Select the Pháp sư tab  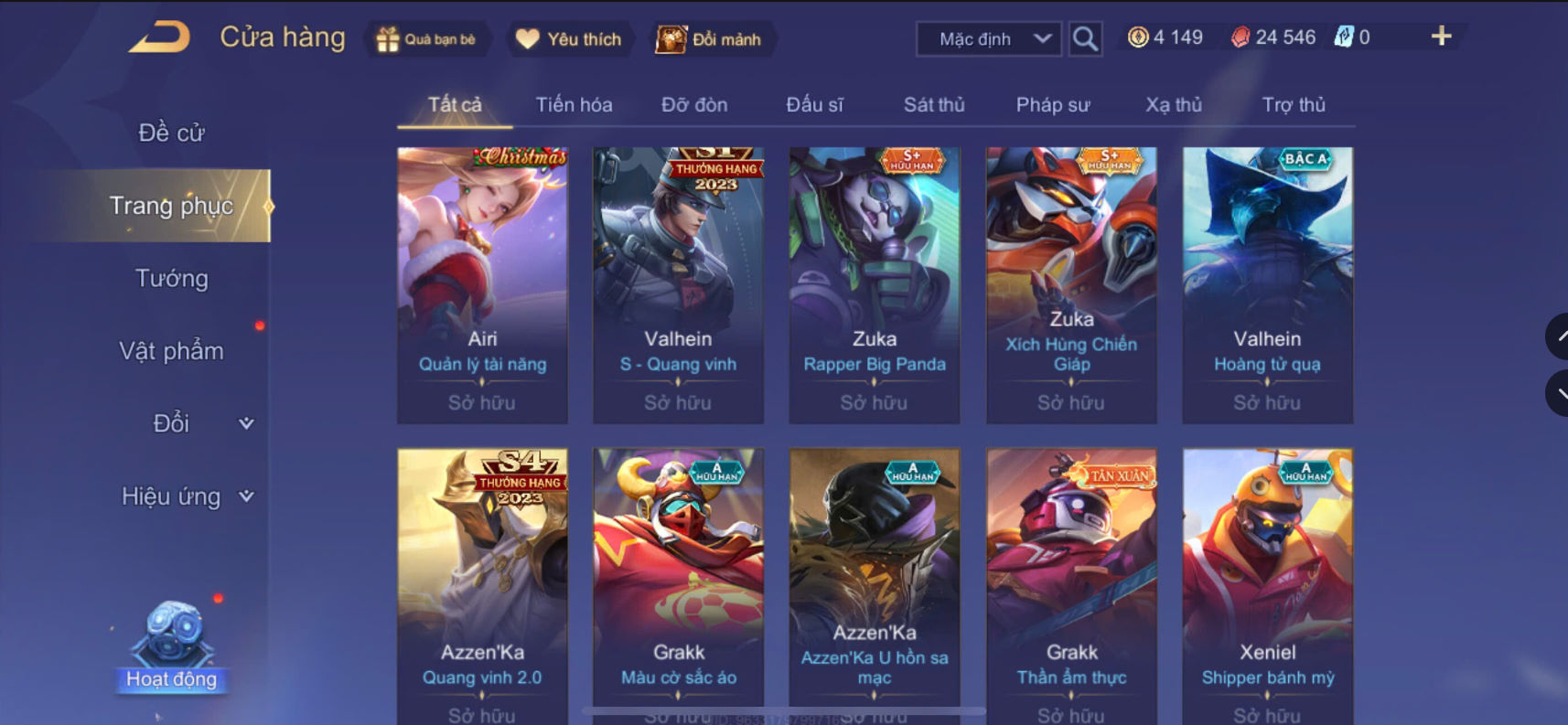click(x=1053, y=104)
